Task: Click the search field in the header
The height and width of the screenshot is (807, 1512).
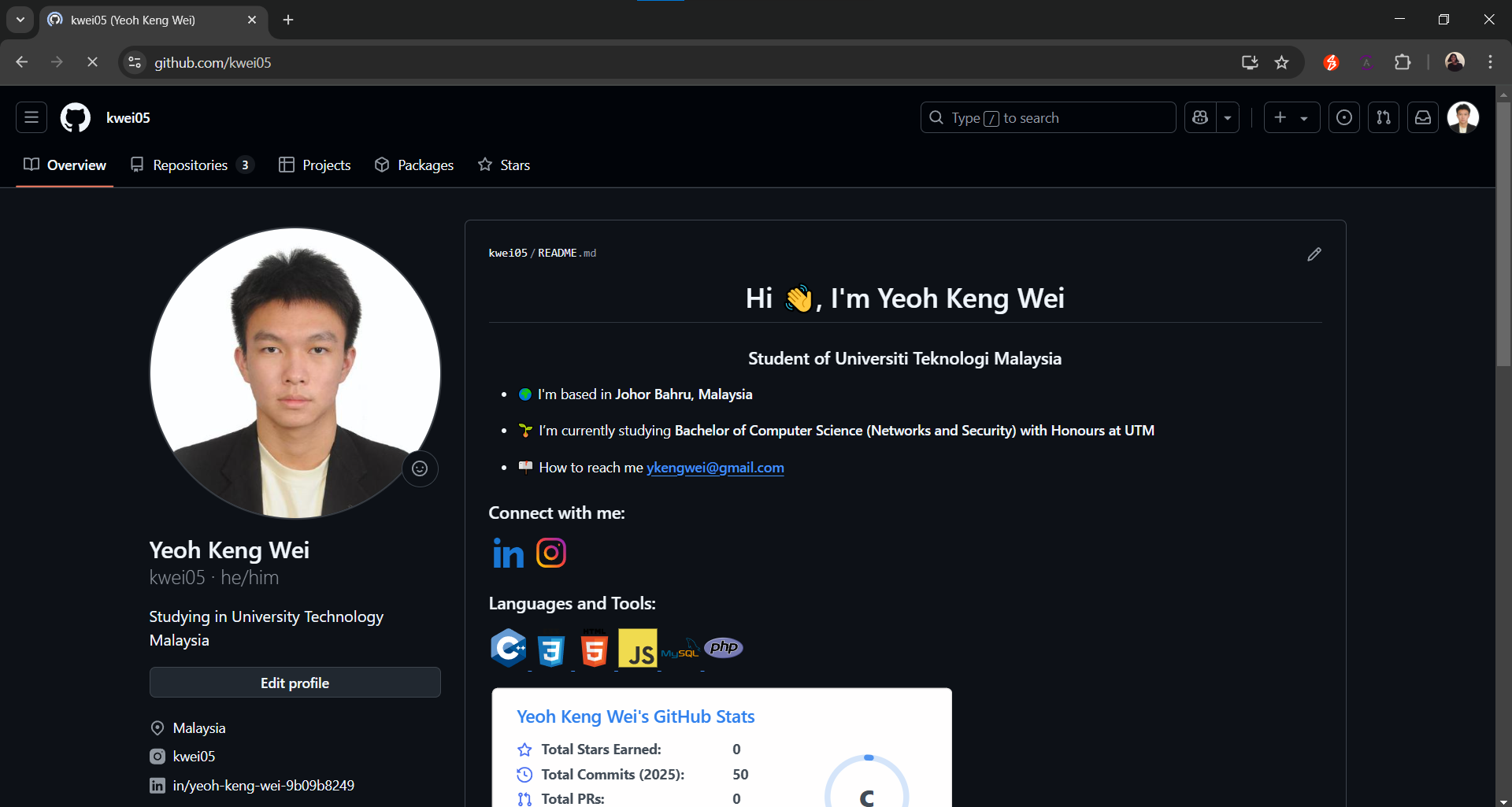Action: (x=1047, y=117)
